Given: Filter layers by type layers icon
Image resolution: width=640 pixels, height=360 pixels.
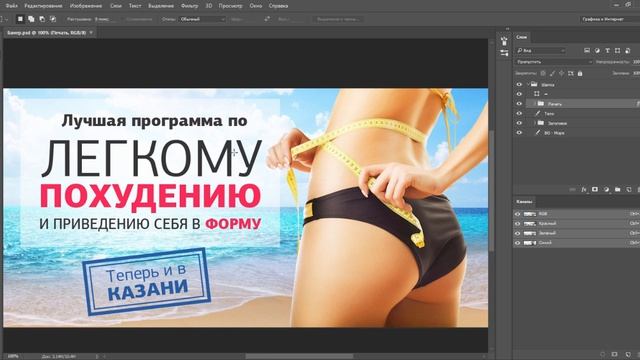Looking at the screenshot, I should pos(607,51).
